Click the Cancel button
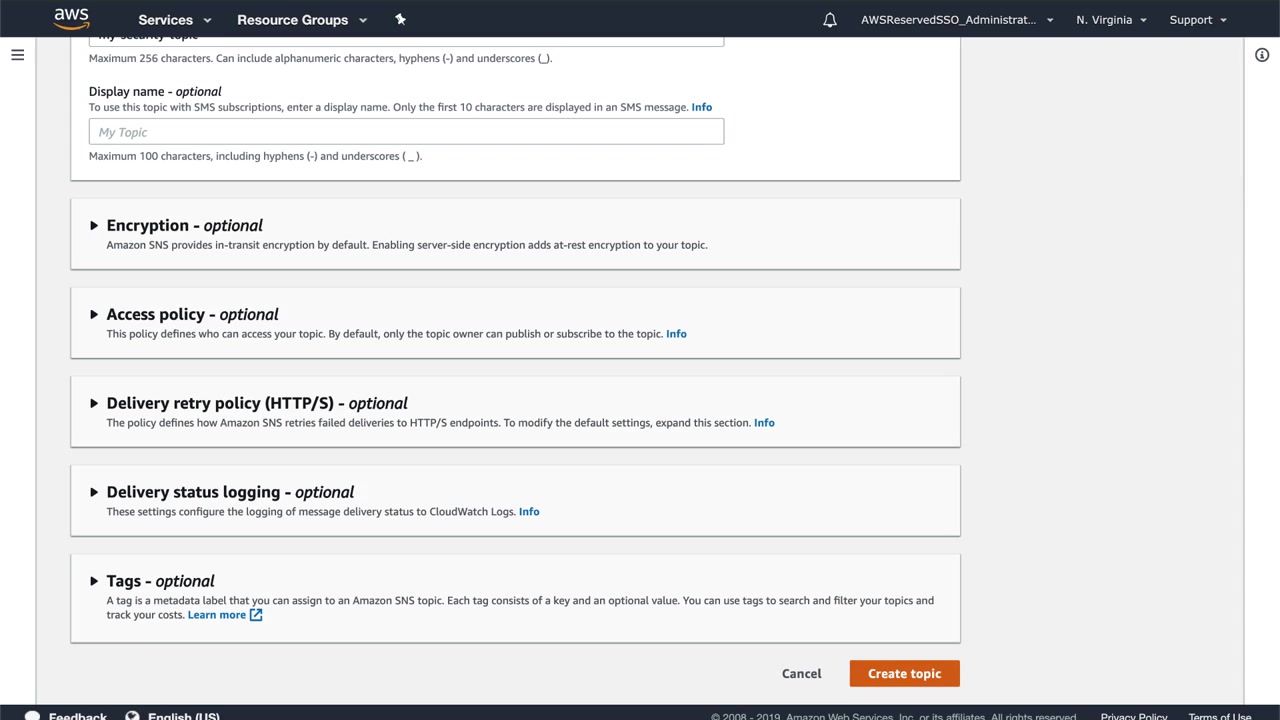This screenshot has height=720, width=1280. pos(801,674)
